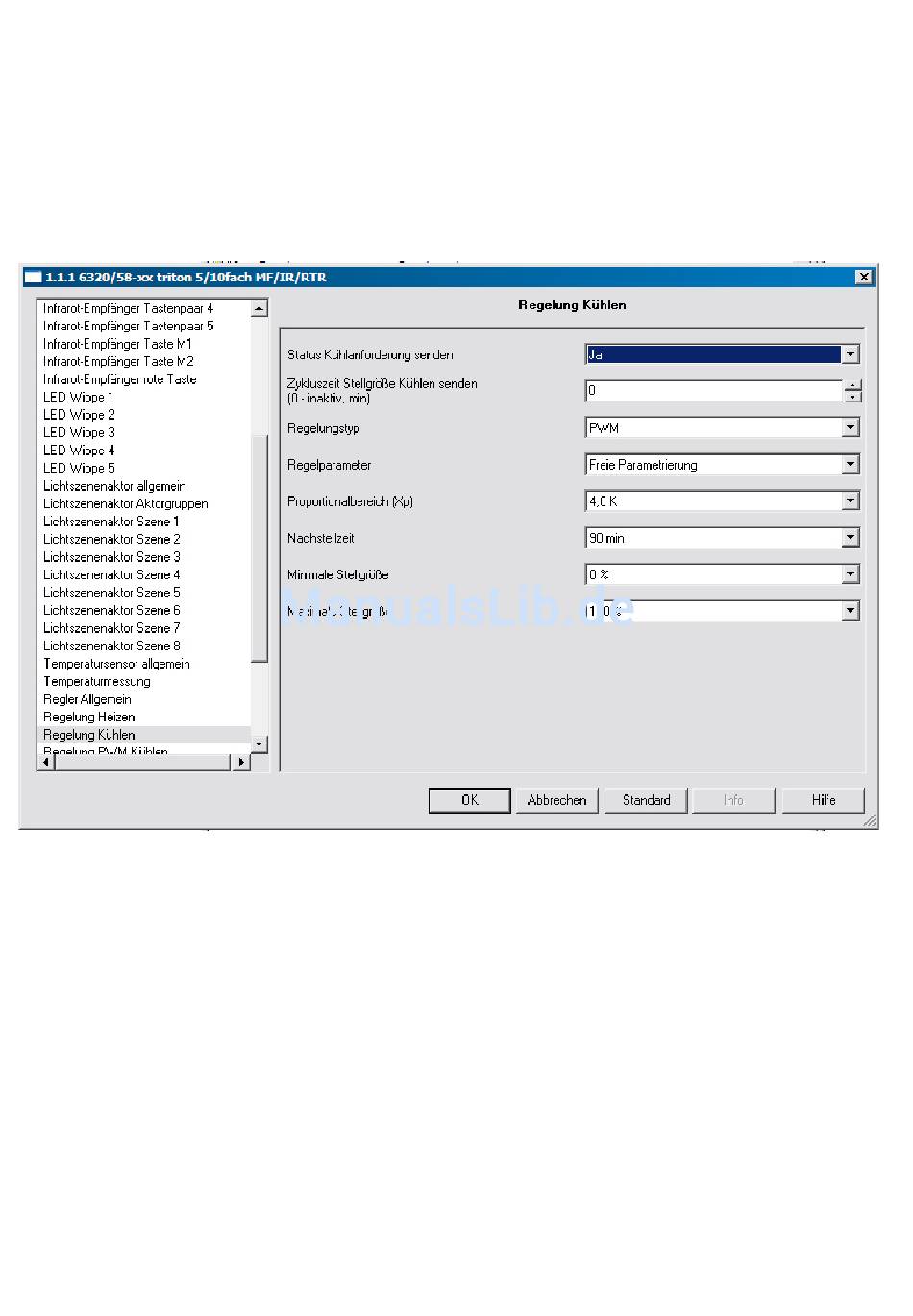Viewport: 913px width, 1316px height.
Task: Click the list's scroll right arrow
Action: click(x=241, y=762)
